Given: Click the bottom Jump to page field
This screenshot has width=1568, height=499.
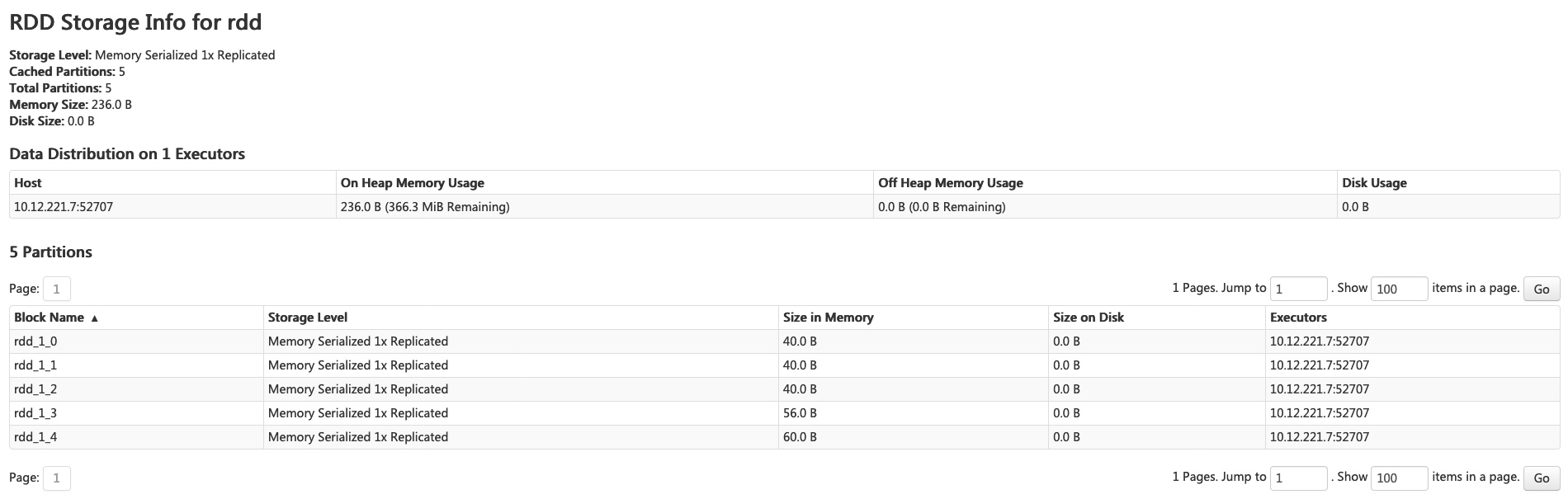Looking at the screenshot, I should (x=1298, y=478).
